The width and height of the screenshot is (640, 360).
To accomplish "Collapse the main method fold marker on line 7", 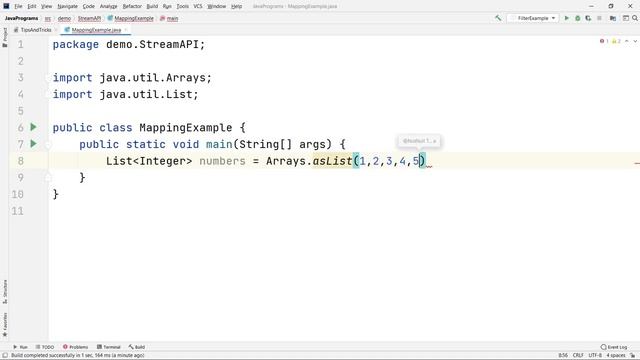I will [x=48, y=144].
